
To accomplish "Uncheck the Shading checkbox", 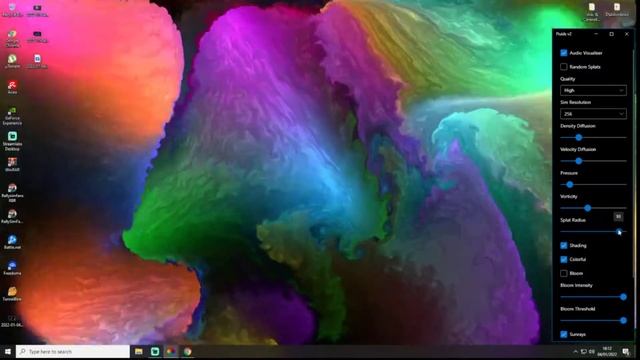I will tap(564, 245).
